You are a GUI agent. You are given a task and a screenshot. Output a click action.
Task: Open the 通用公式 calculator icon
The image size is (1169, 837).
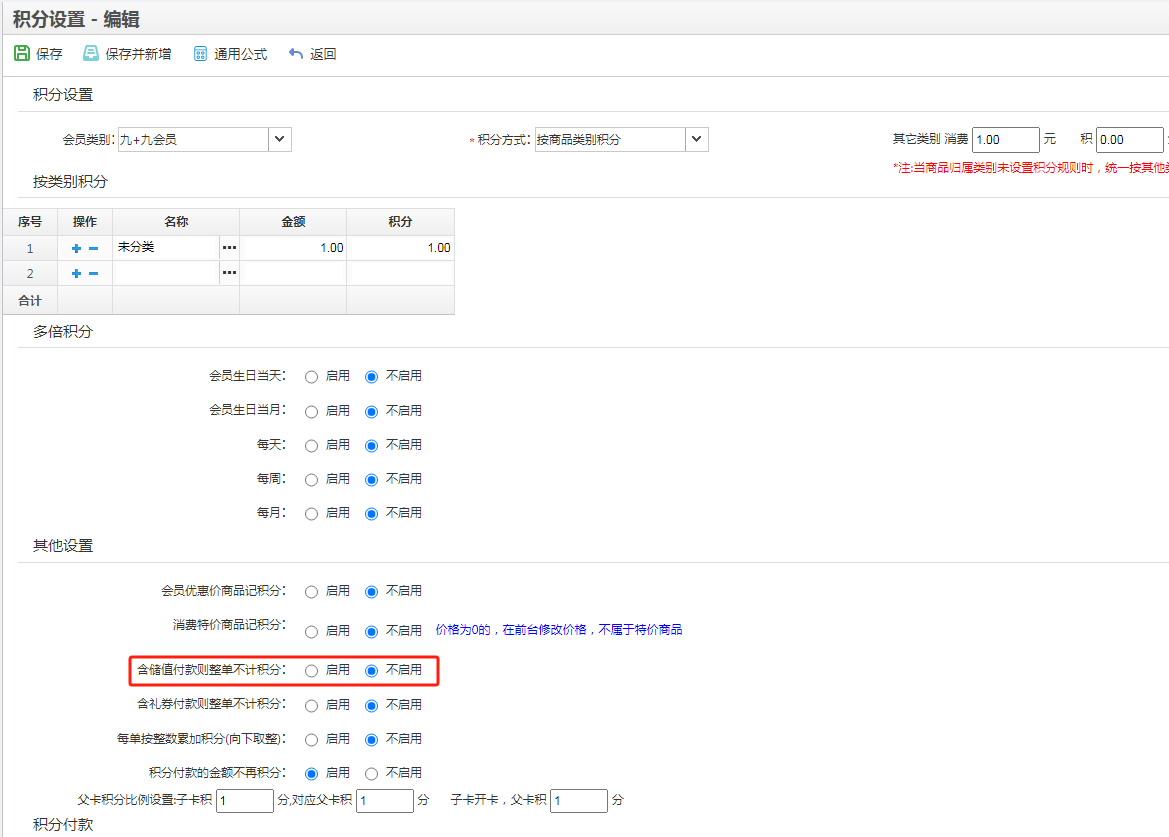(200, 54)
